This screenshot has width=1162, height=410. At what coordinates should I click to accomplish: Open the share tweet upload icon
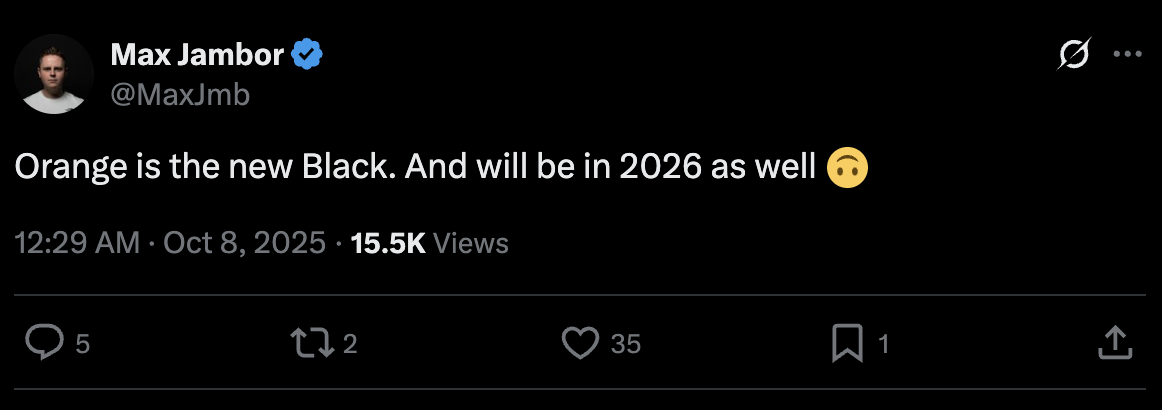[1114, 343]
